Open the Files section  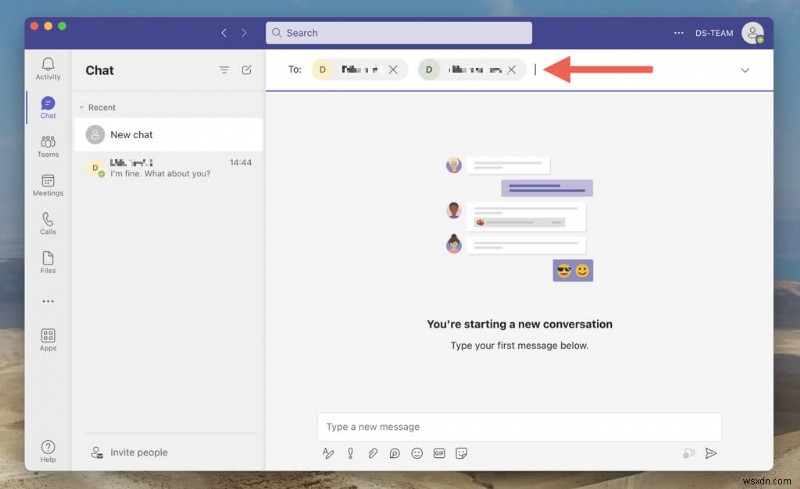[x=48, y=262]
